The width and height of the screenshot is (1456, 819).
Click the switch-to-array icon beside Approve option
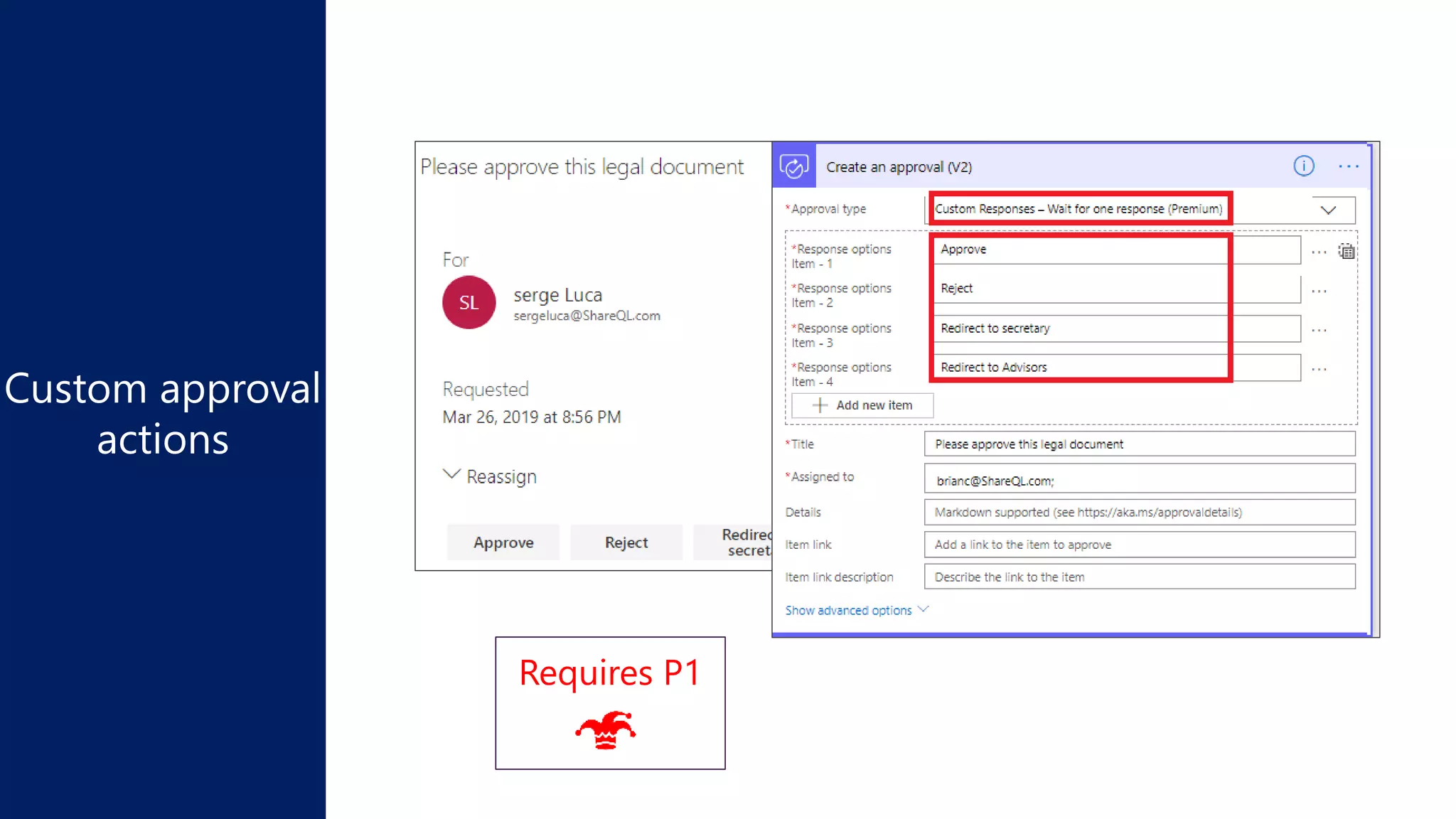(x=1347, y=251)
